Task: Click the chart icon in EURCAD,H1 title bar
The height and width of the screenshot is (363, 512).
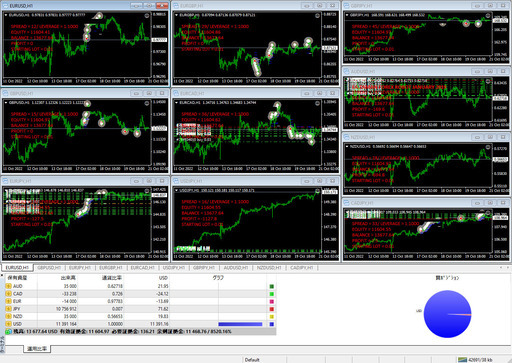Action: point(176,93)
